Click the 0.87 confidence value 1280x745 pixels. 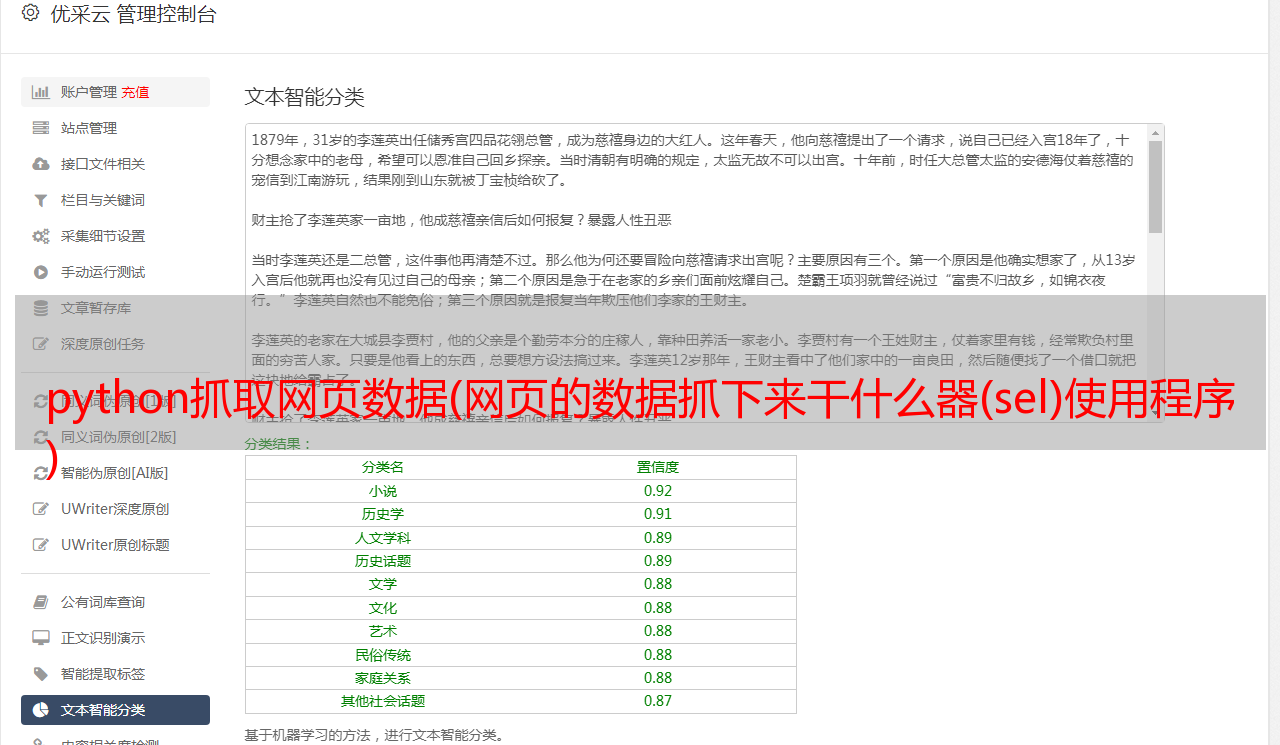tap(658, 701)
